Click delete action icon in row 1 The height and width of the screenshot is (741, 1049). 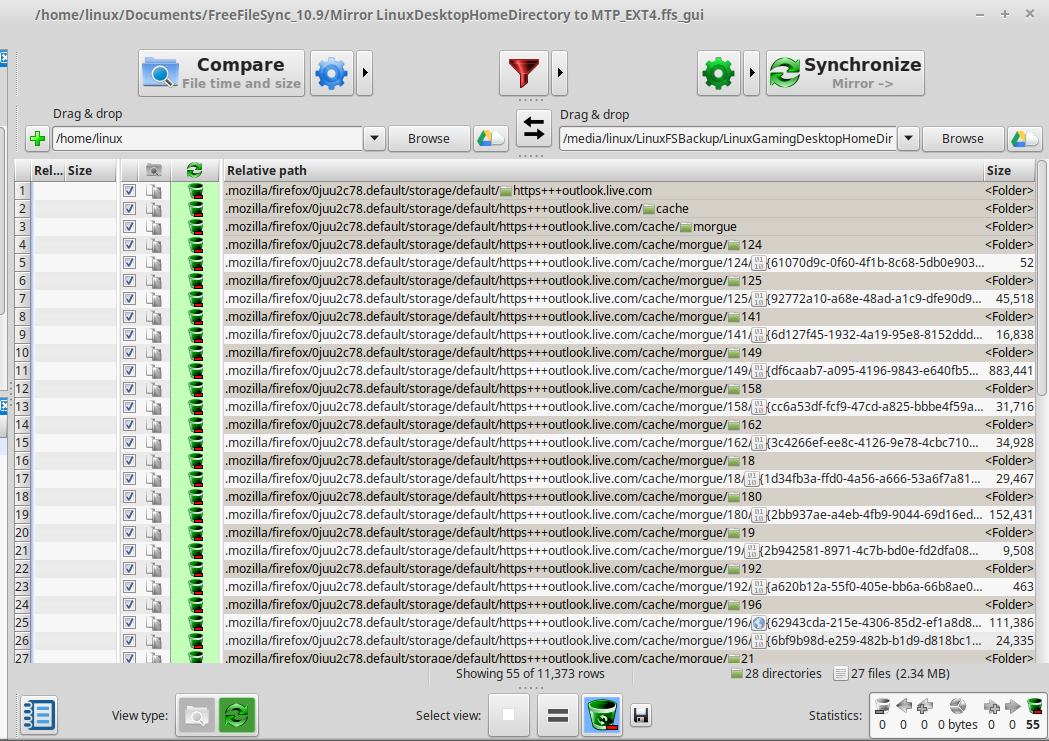(x=195, y=191)
